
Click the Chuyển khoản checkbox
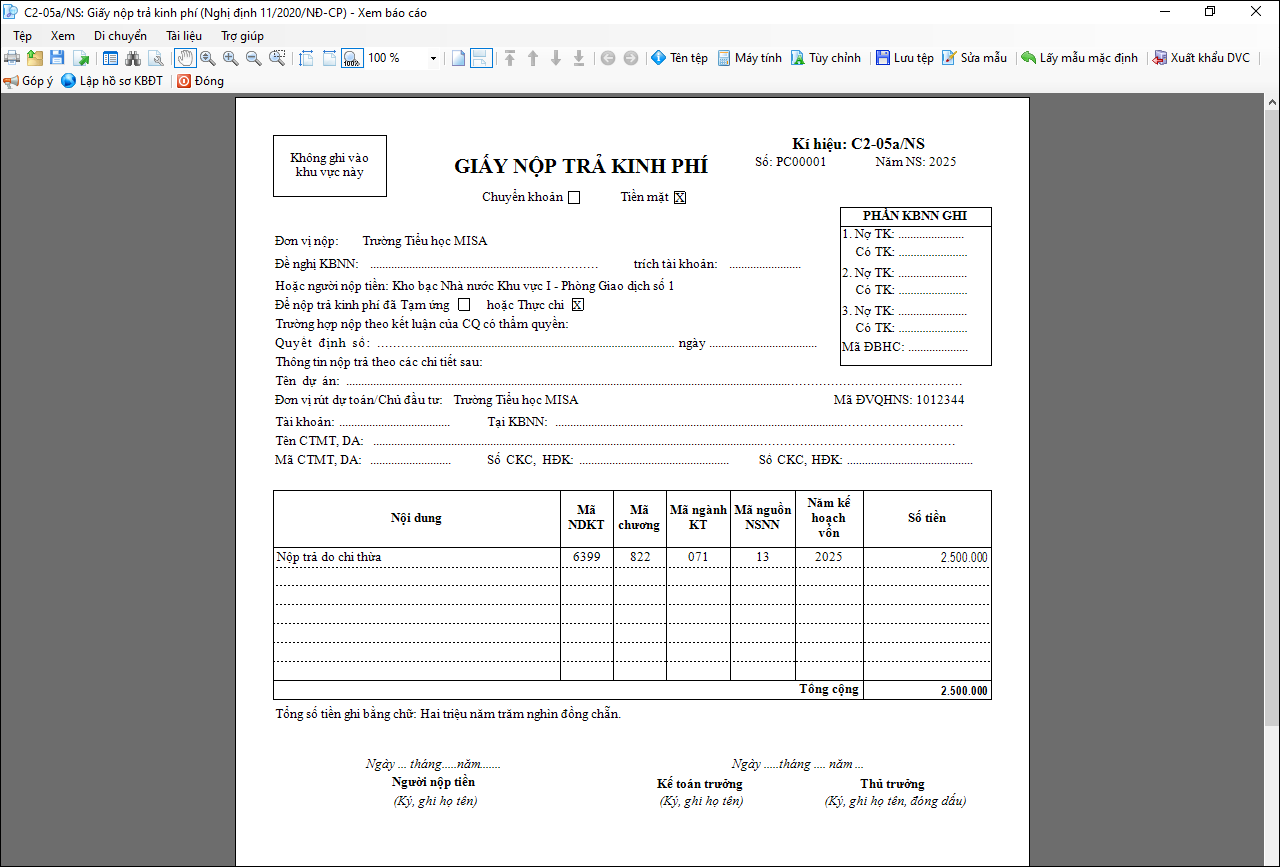tap(574, 198)
